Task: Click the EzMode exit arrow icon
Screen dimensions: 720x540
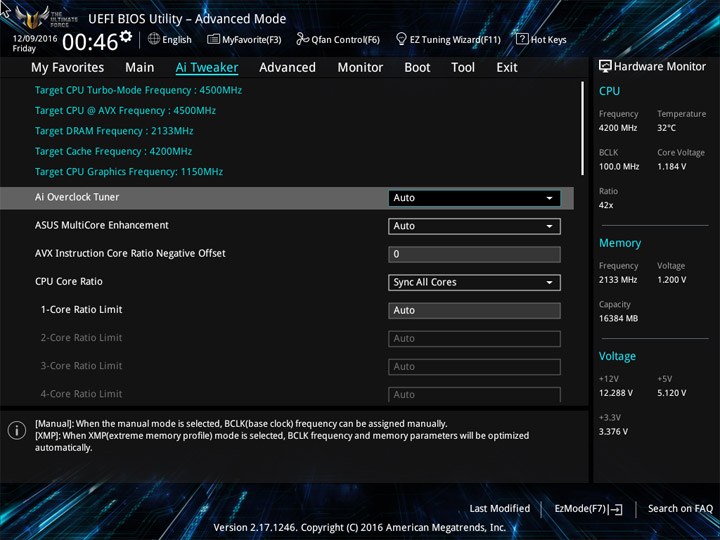Action: [x=616, y=509]
